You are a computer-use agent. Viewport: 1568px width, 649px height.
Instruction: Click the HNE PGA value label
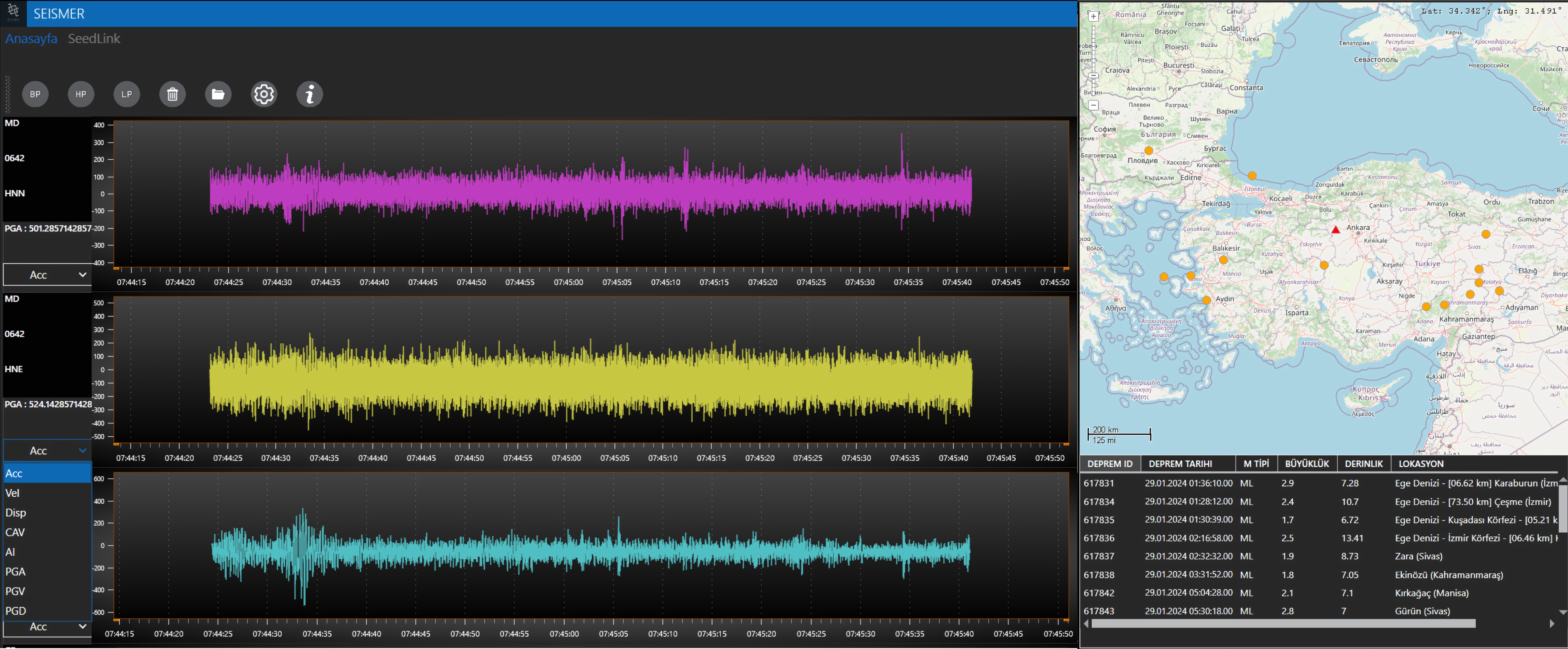coord(48,405)
